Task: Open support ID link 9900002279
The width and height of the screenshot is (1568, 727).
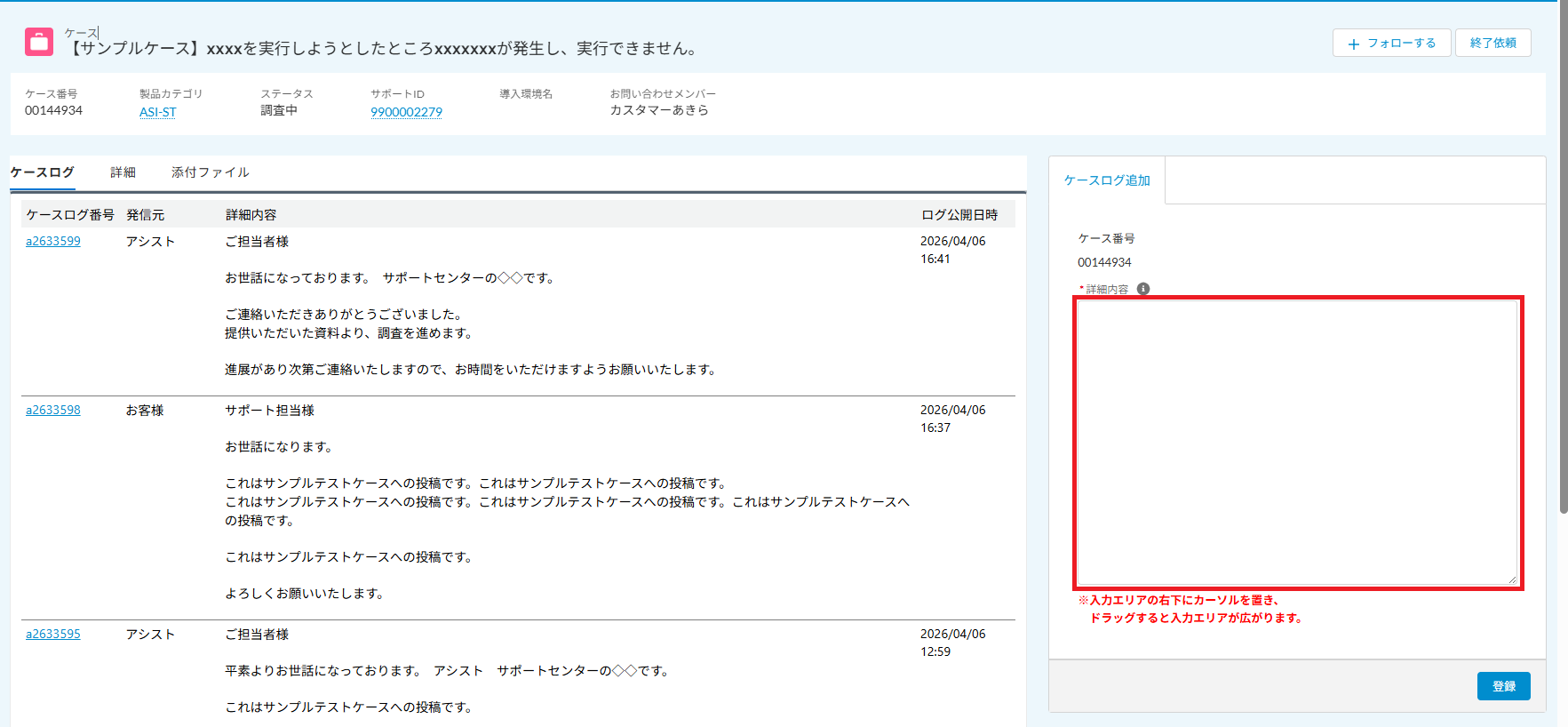Action: pyautogui.click(x=406, y=112)
